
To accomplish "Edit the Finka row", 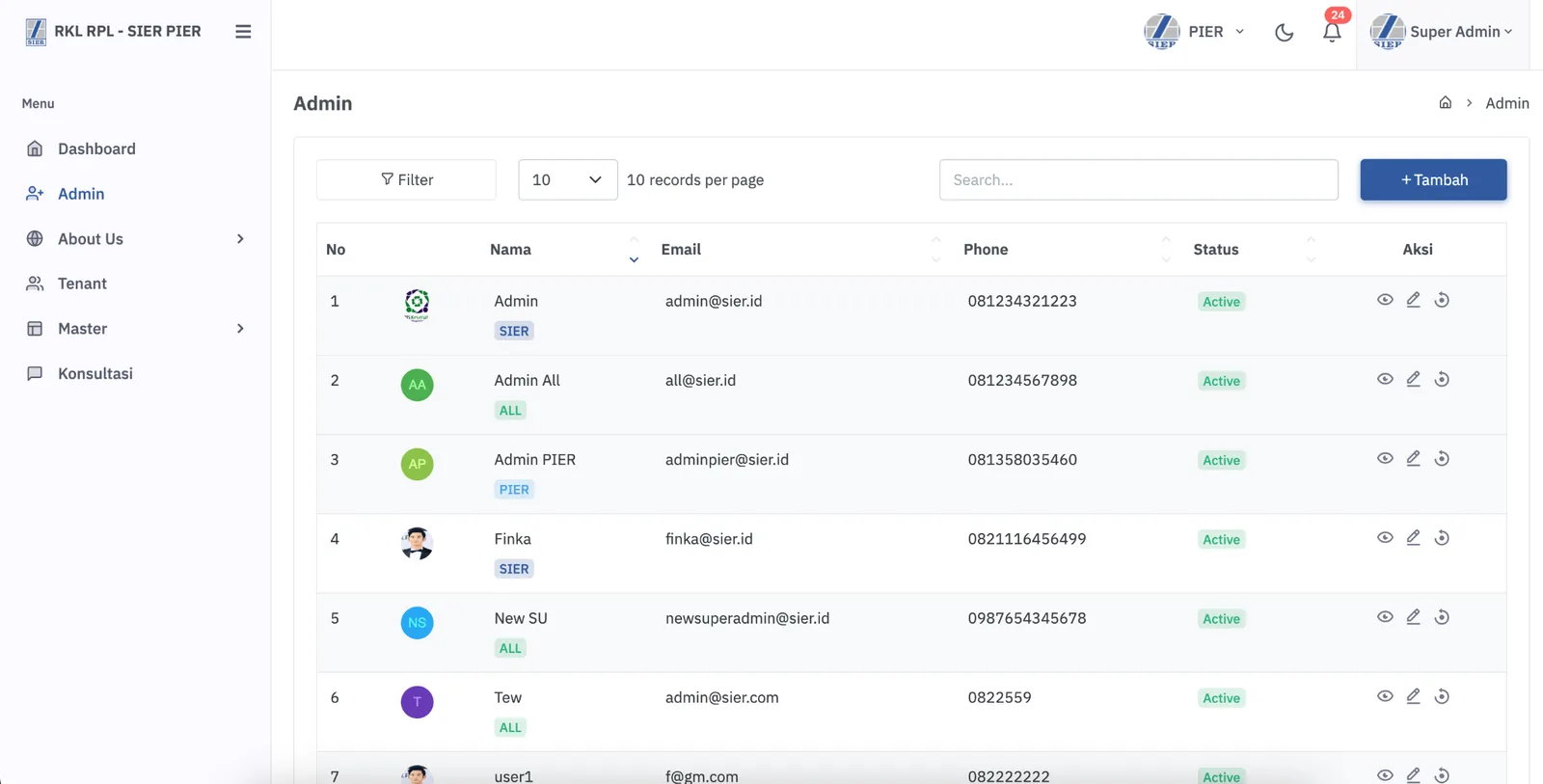I will (1413, 537).
